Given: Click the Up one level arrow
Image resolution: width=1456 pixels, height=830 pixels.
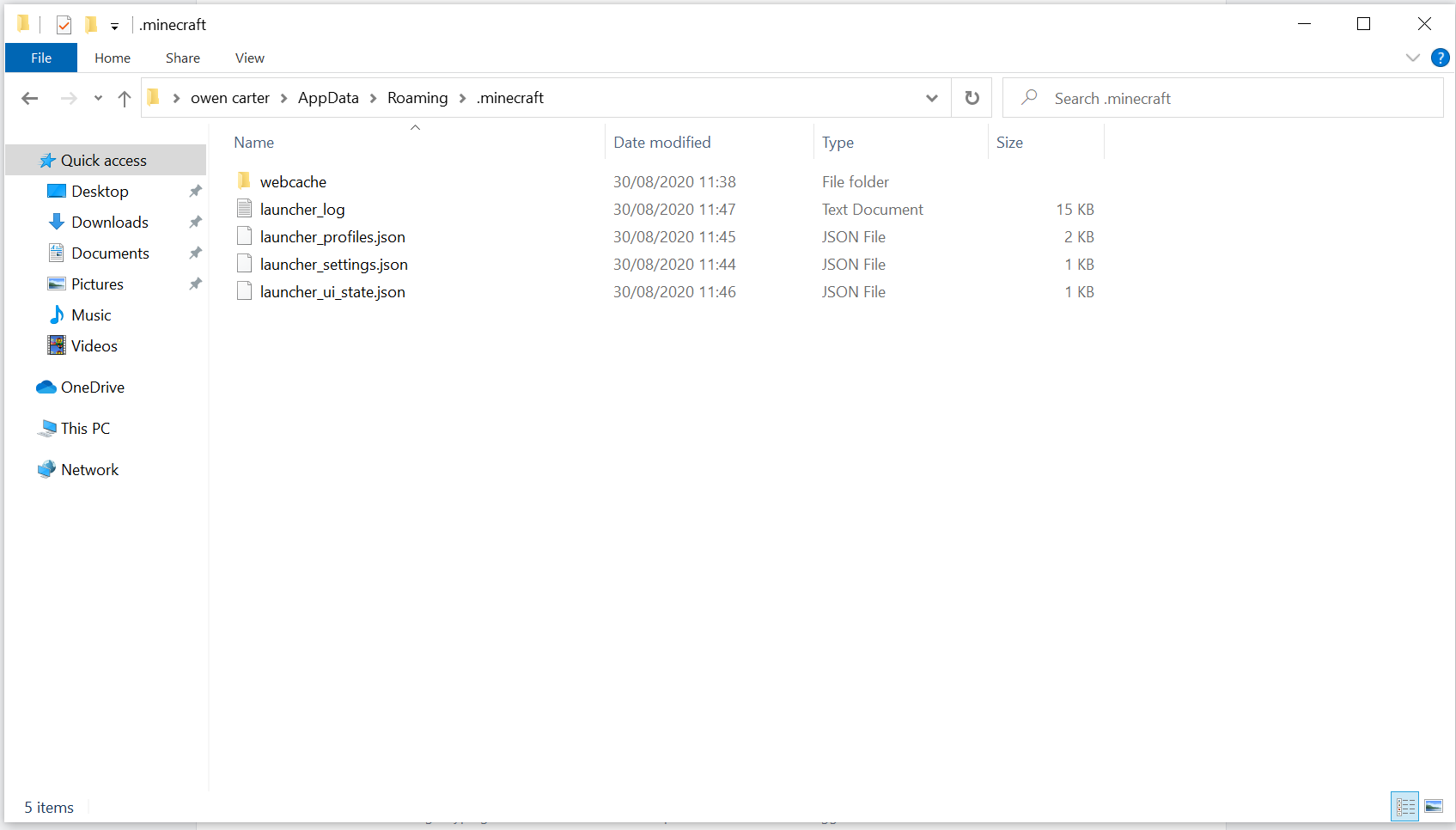Looking at the screenshot, I should [x=125, y=99].
